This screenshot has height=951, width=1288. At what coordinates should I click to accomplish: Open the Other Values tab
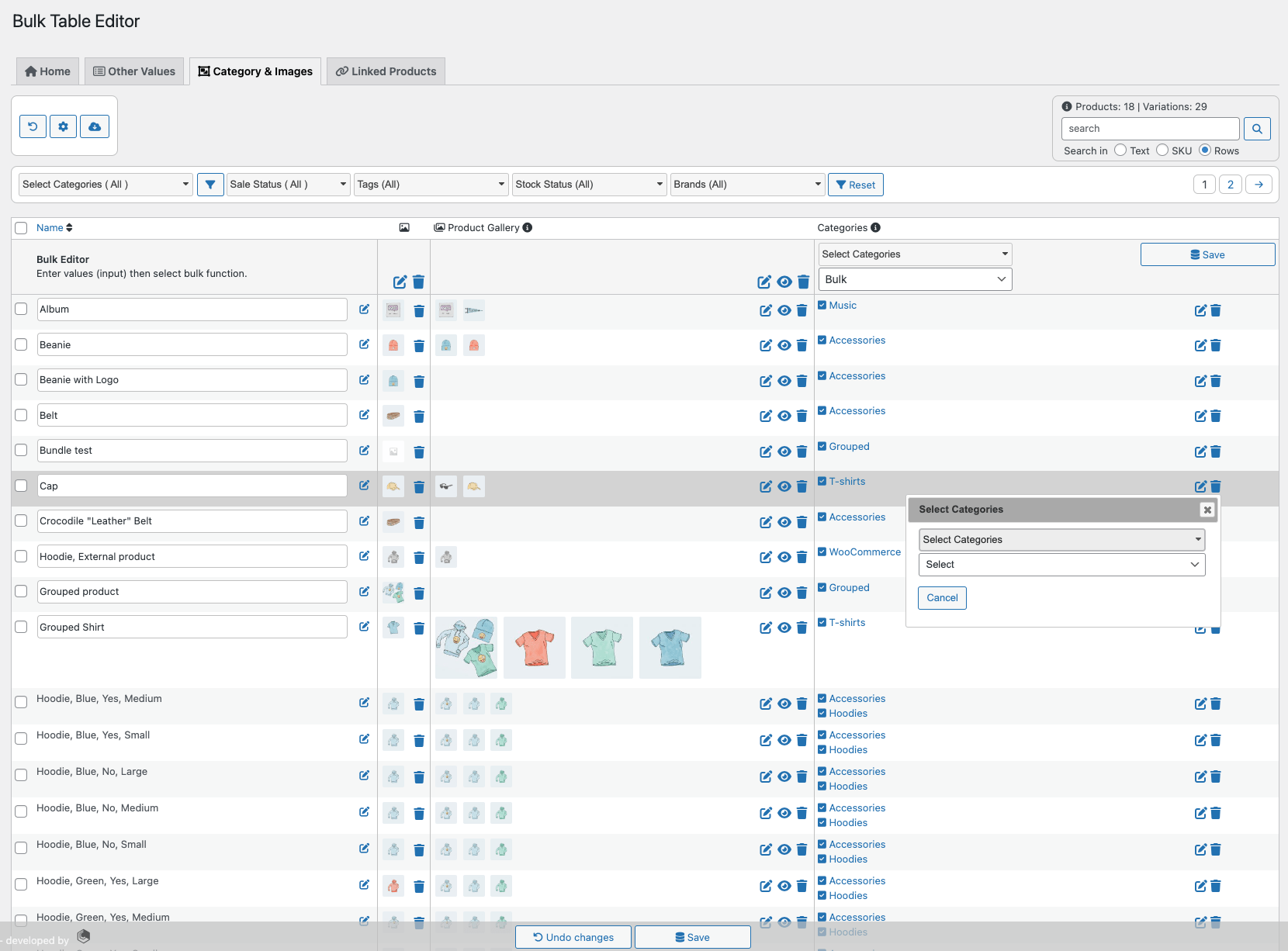coord(134,71)
